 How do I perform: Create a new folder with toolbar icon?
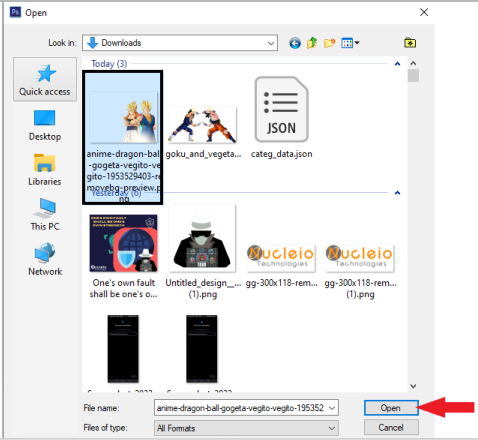[x=329, y=43]
